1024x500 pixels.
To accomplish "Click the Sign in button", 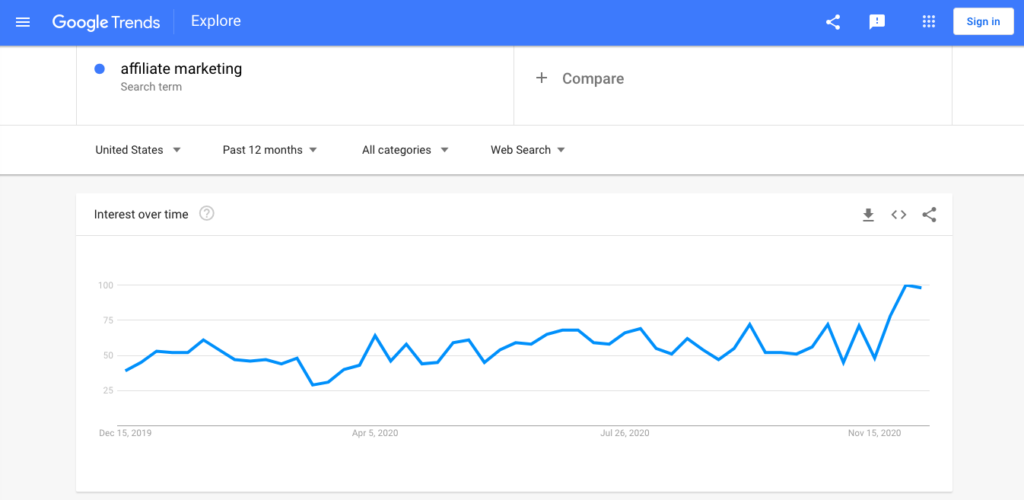I will (982, 22).
